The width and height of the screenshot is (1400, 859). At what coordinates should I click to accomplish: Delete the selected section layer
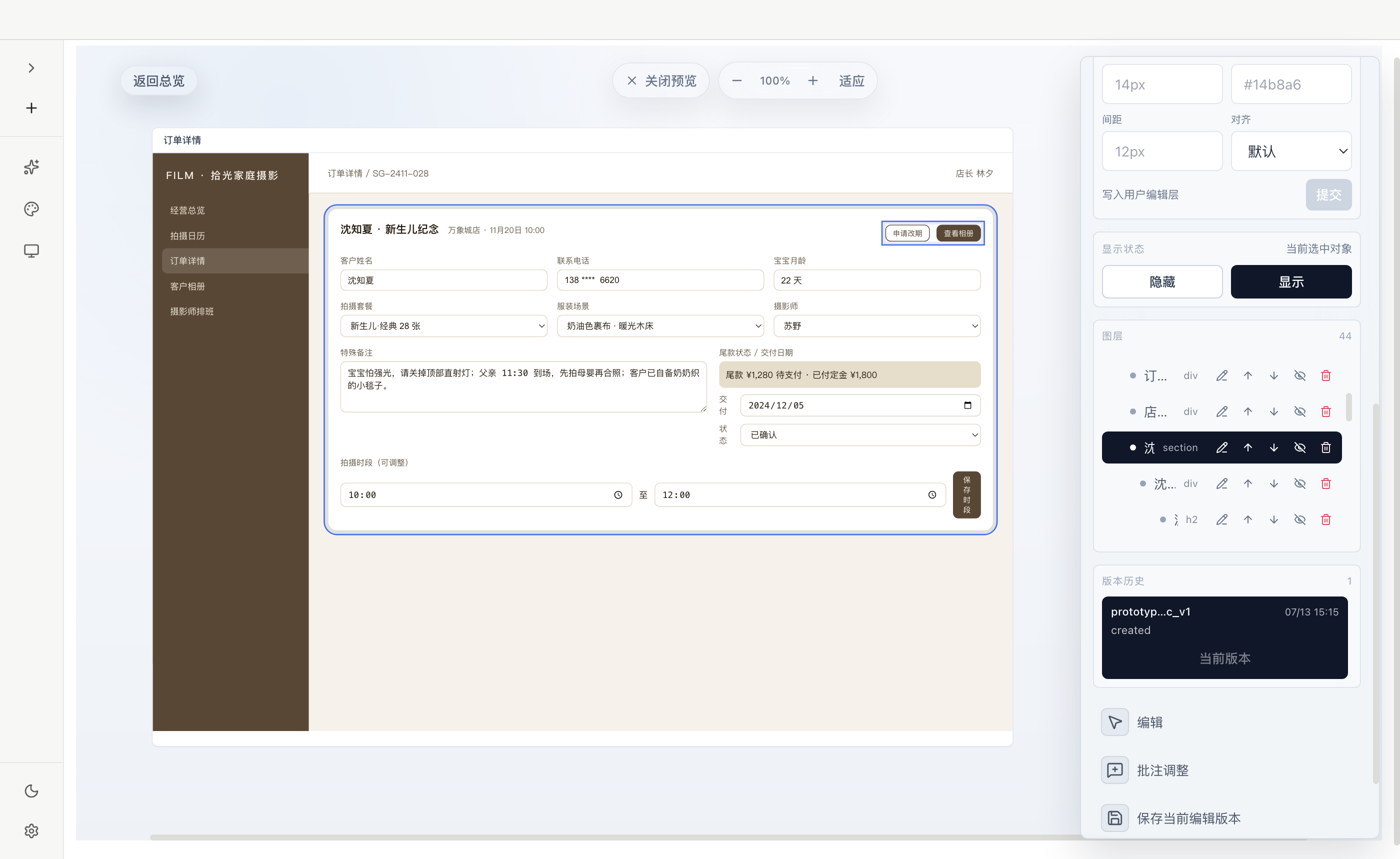coord(1325,447)
